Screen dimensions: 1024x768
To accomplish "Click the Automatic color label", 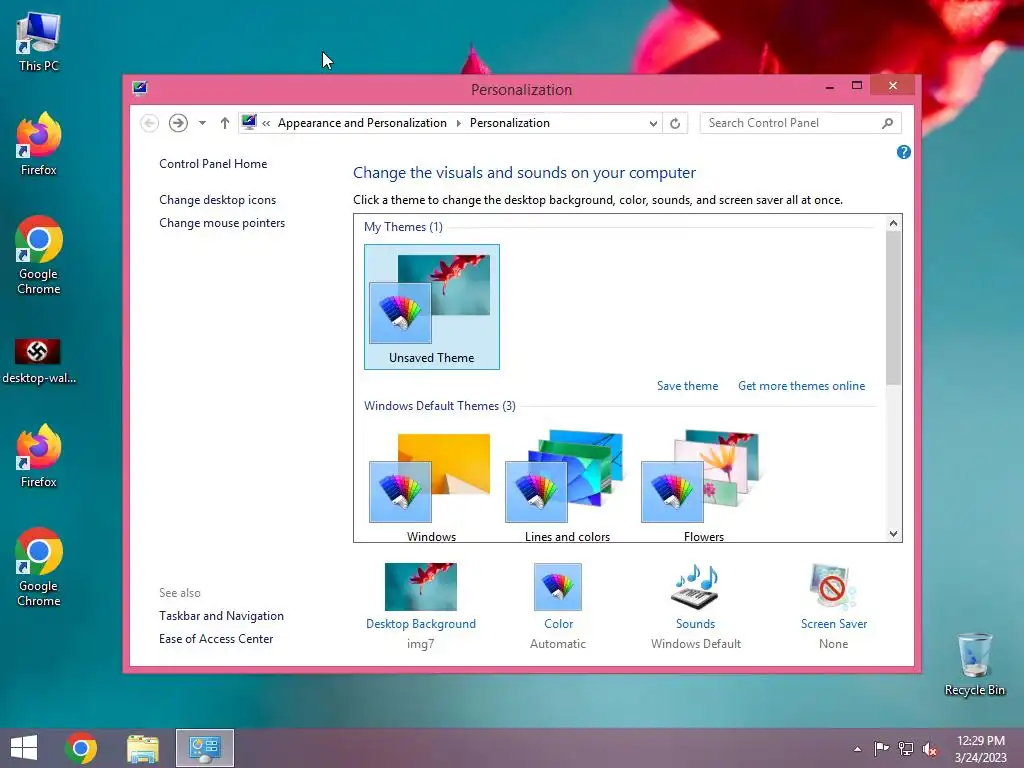I will (558, 644).
